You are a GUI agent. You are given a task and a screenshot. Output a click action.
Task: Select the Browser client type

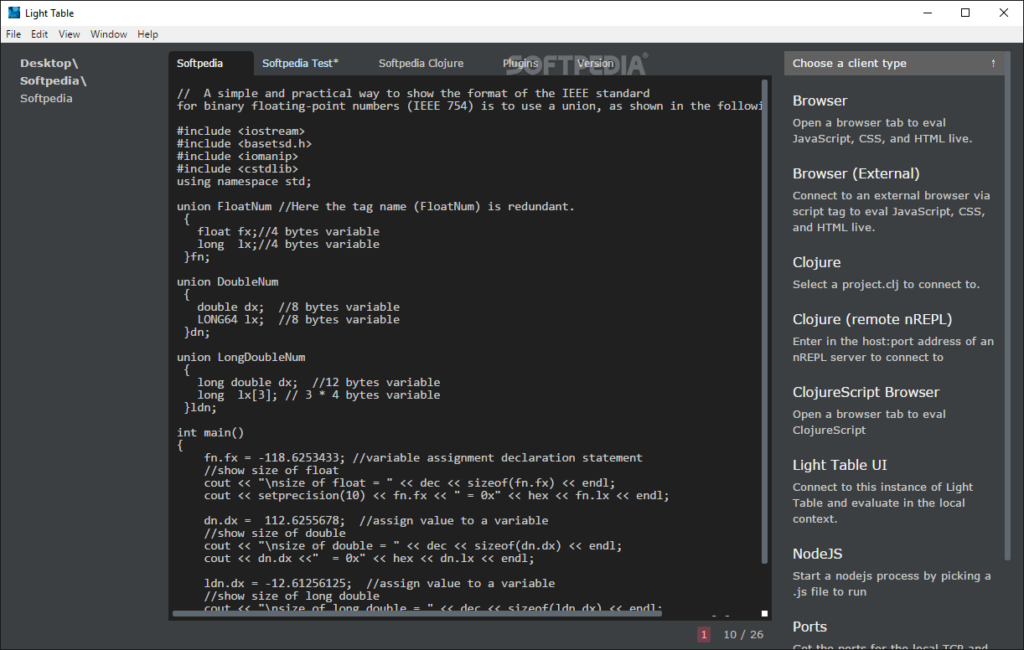tap(820, 101)
